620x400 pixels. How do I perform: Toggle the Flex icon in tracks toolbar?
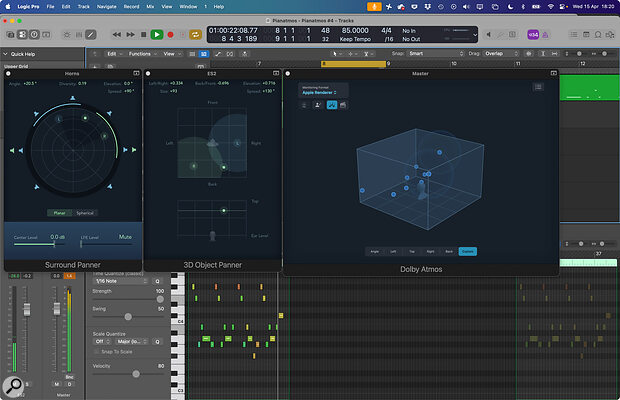tap(230, 54)
